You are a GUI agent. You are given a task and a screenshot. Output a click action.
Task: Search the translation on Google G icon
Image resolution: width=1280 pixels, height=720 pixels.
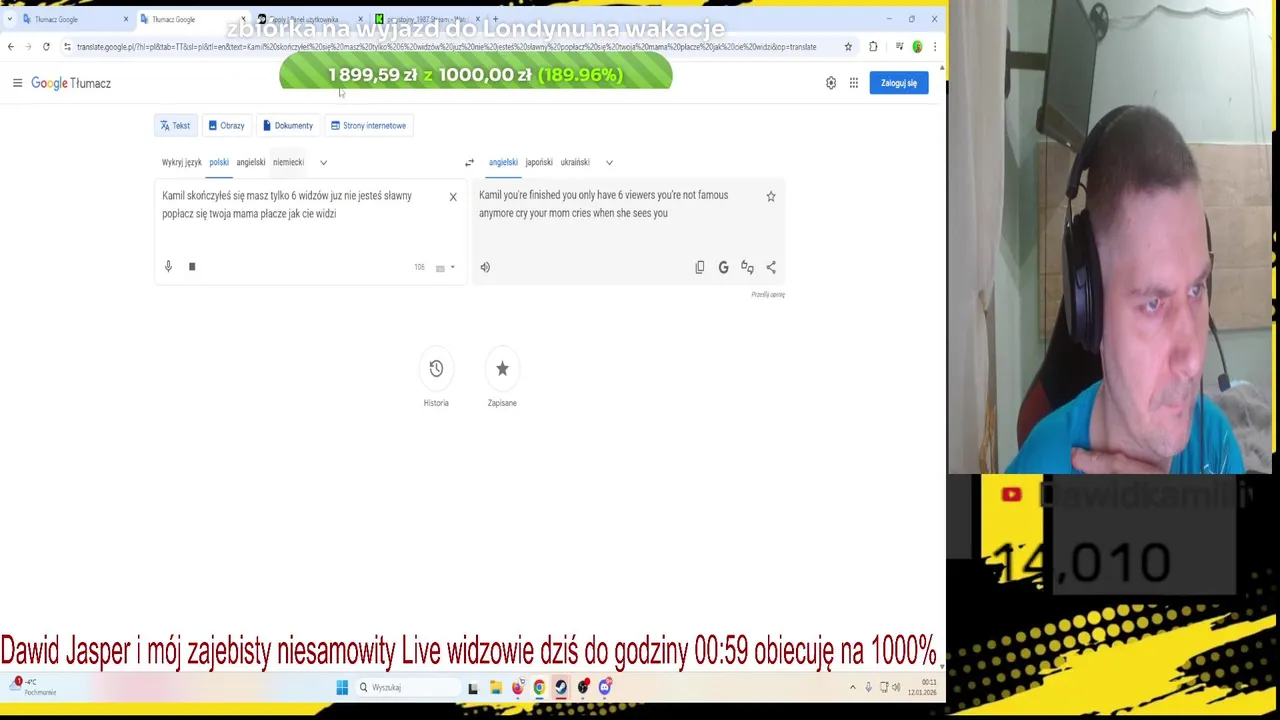[723, 267]
